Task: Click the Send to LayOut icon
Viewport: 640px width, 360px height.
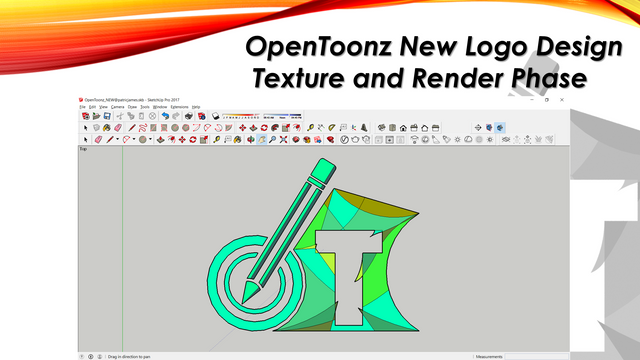Action: point(318,140)
